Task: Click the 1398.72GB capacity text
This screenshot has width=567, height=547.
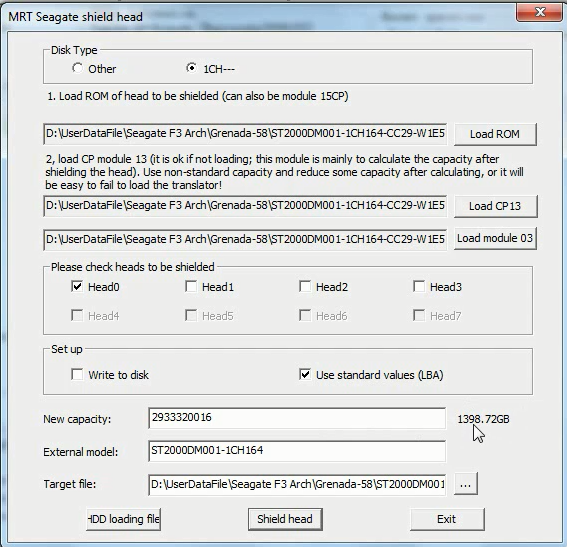Action: pos(483,419)
